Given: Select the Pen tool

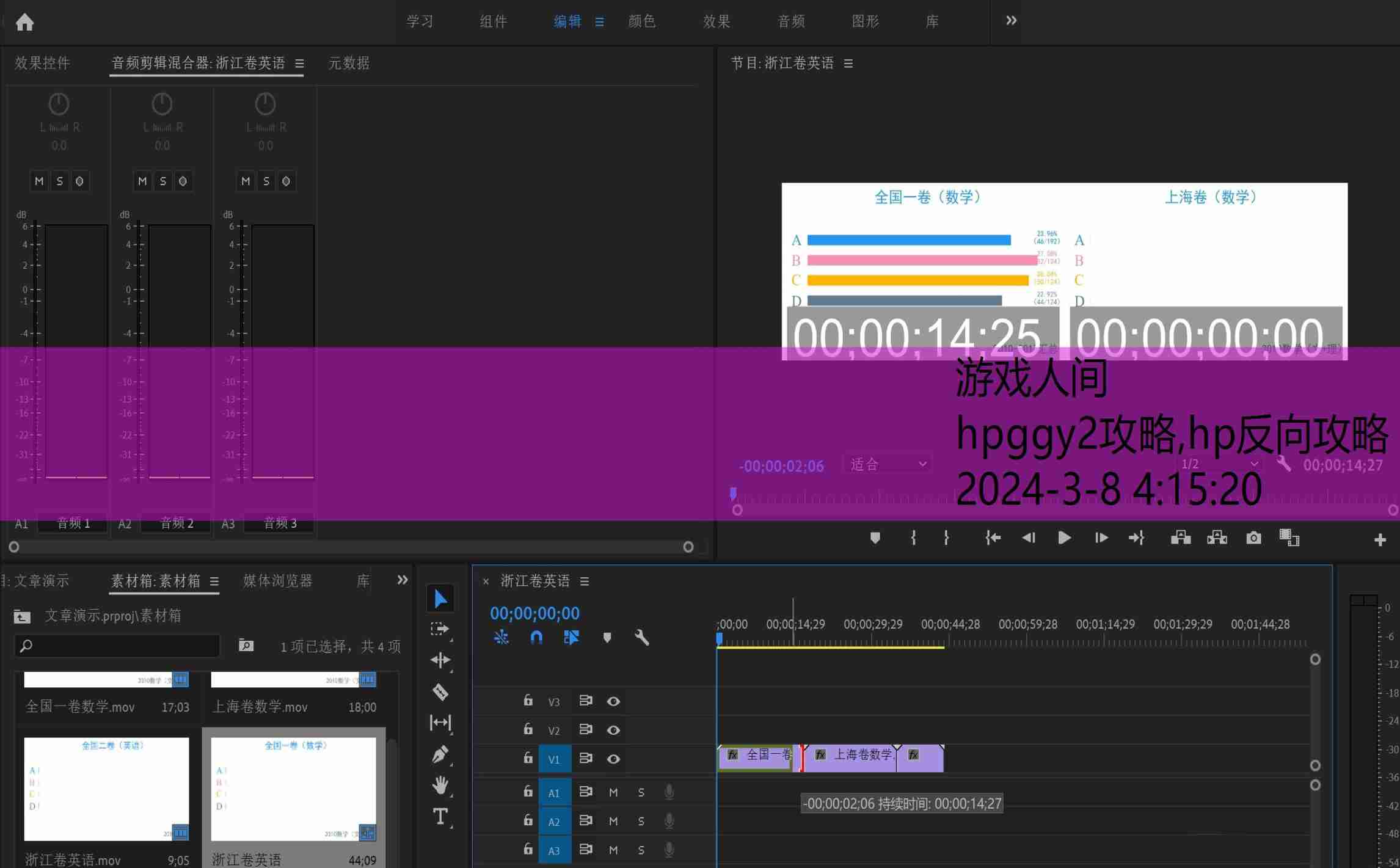Looking at the screenshot, I should point(440,754).
